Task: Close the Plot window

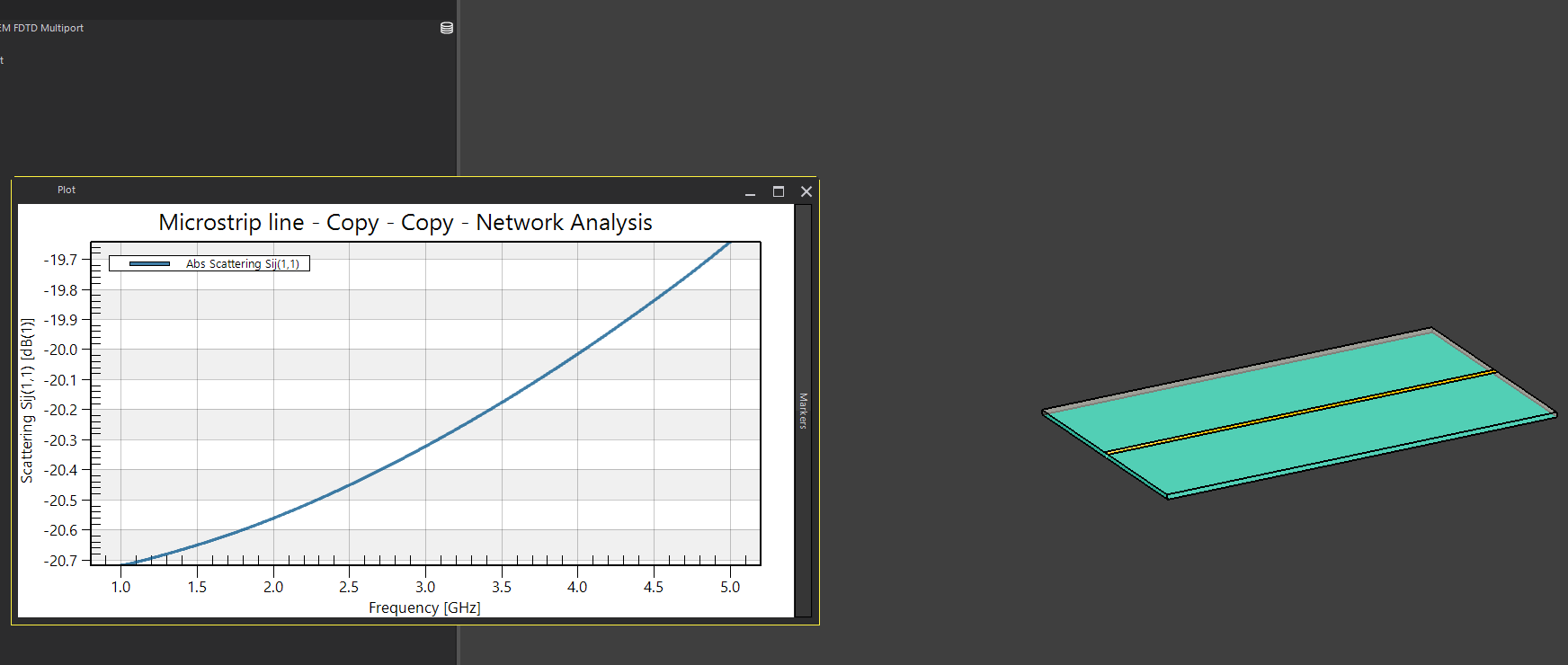Action: 806,191
